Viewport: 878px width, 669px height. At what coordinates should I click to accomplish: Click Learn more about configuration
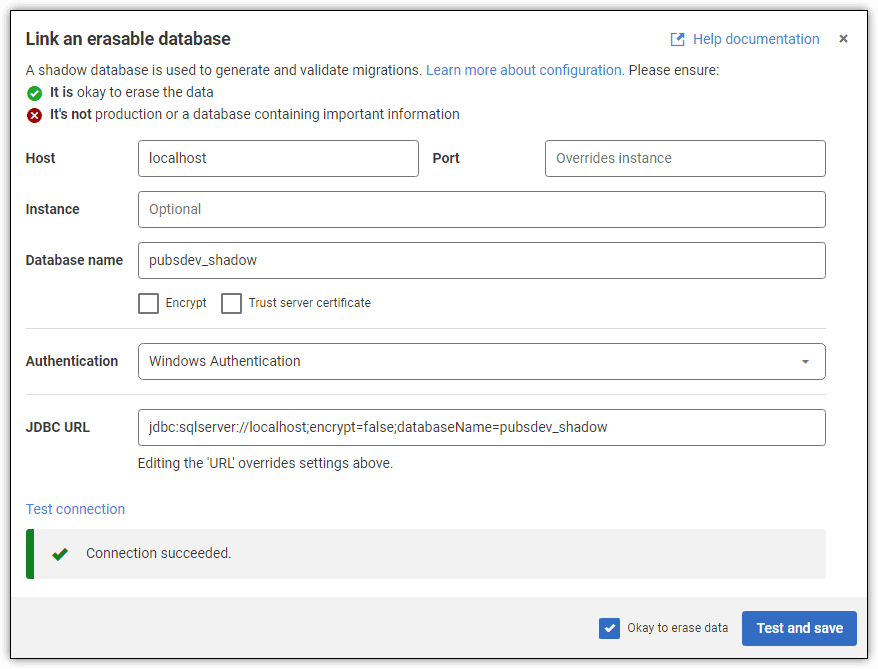(x=525, y=70)
